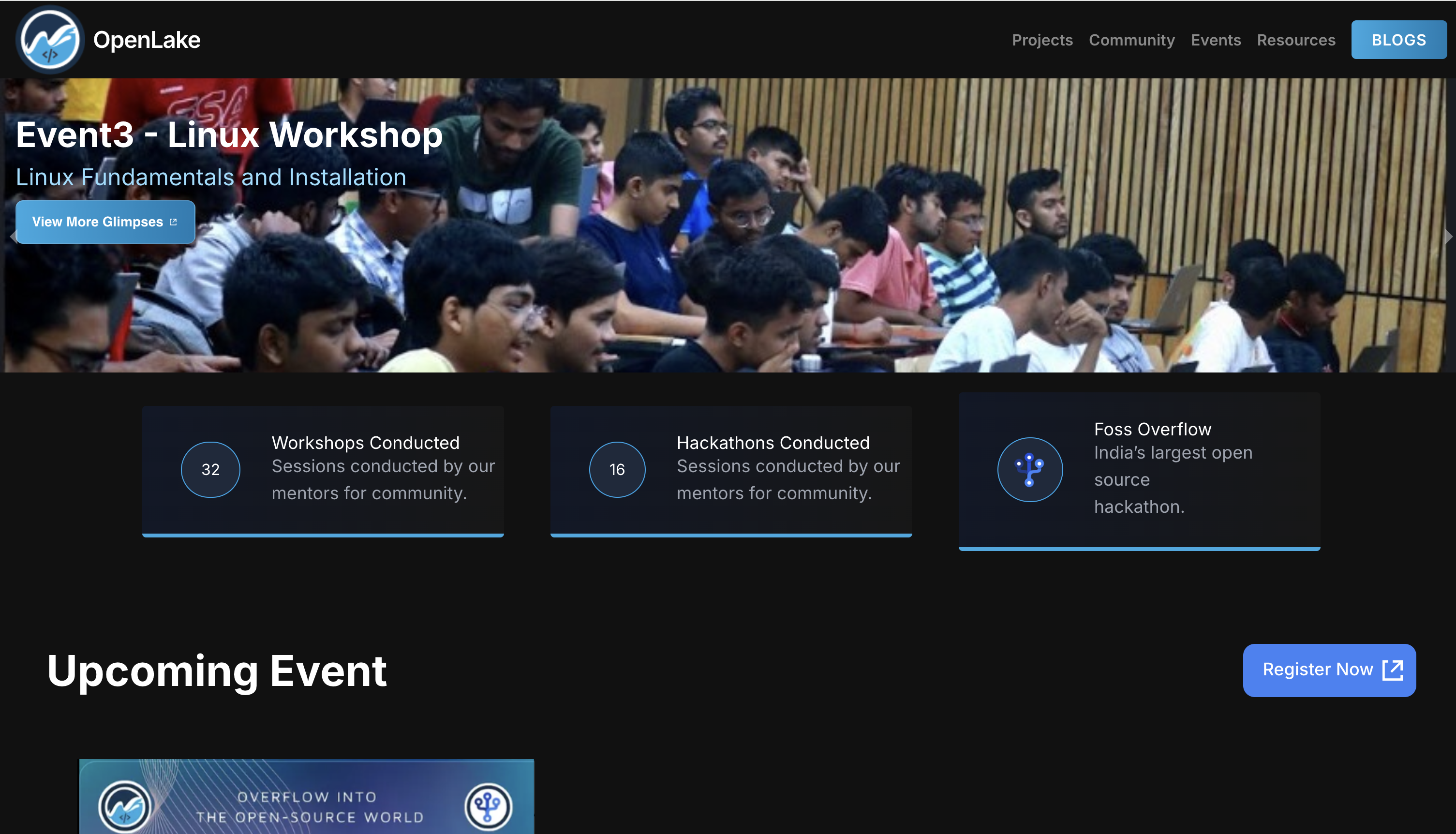Click the 16 hackathons count circle
This screenshot has width=1456, height=834.
point(617,470)
